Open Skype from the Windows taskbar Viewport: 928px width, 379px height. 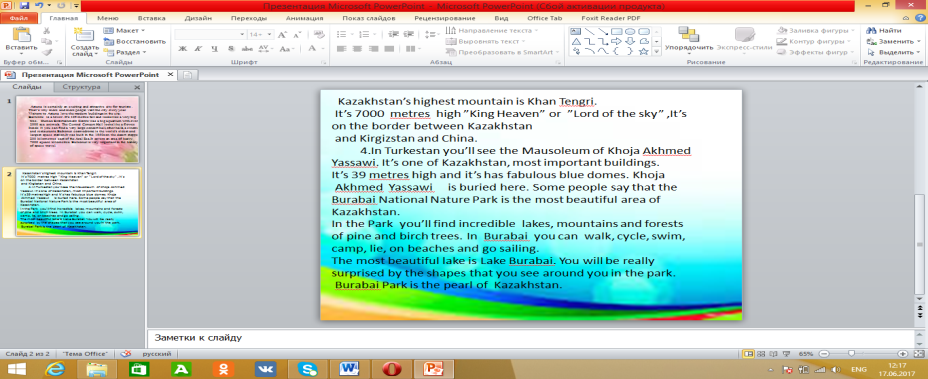point(308,370)
